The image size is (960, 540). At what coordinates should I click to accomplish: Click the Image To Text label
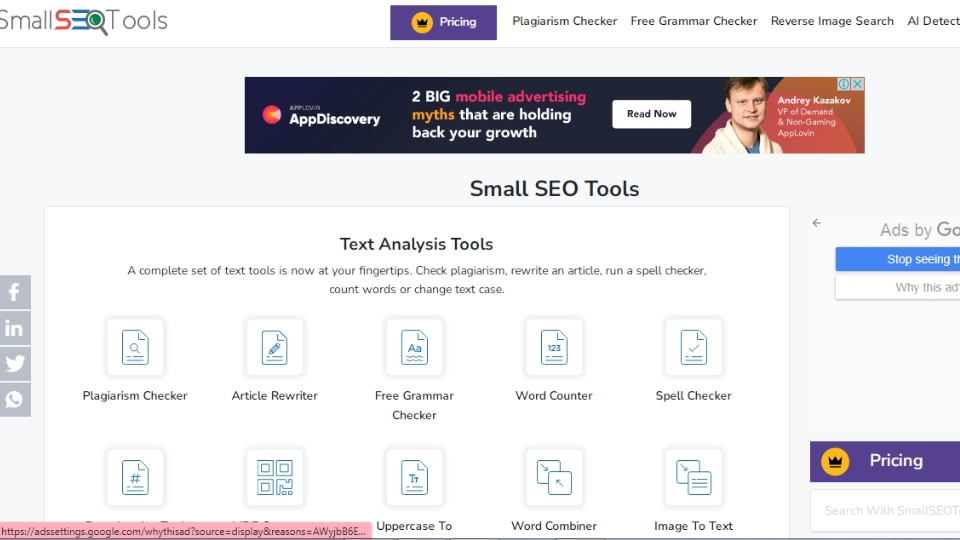click(x=694, y=526)
